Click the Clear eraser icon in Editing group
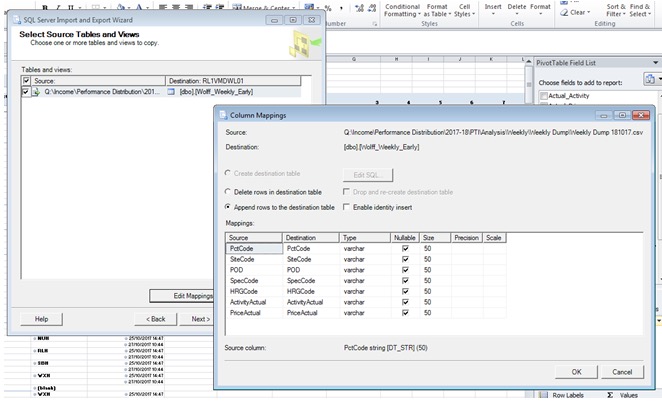The width and height of the screenshot is (662, 401). [564, 13]
